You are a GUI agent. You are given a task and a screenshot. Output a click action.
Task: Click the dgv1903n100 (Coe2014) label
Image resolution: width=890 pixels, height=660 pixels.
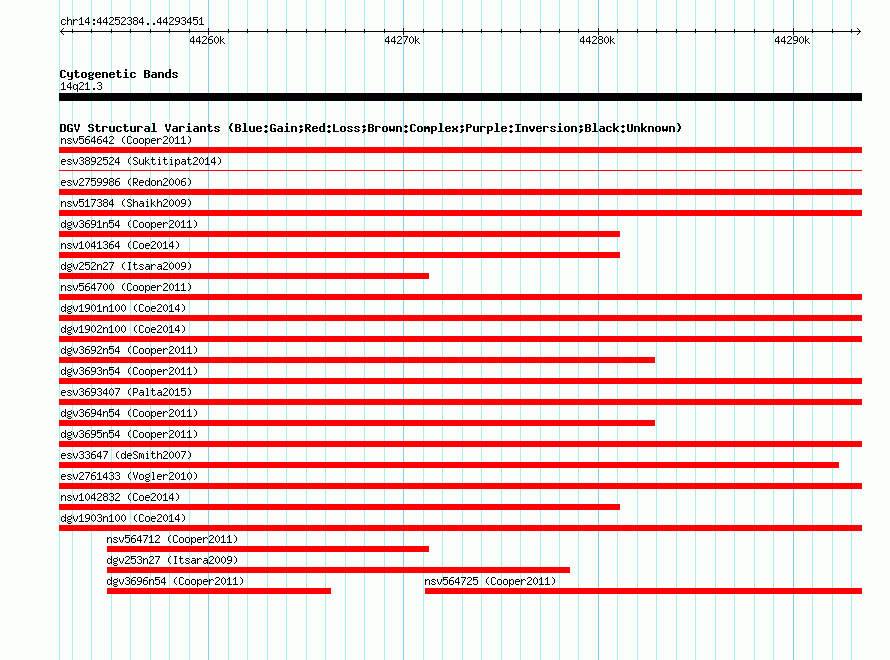[x=123, y=518]
